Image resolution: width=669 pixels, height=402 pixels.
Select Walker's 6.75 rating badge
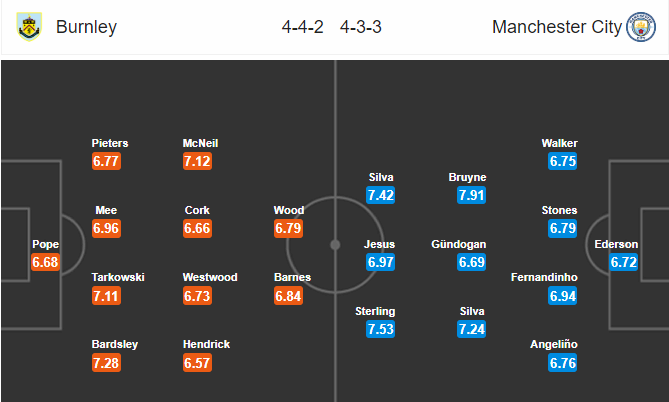click(x=563, y=161)
